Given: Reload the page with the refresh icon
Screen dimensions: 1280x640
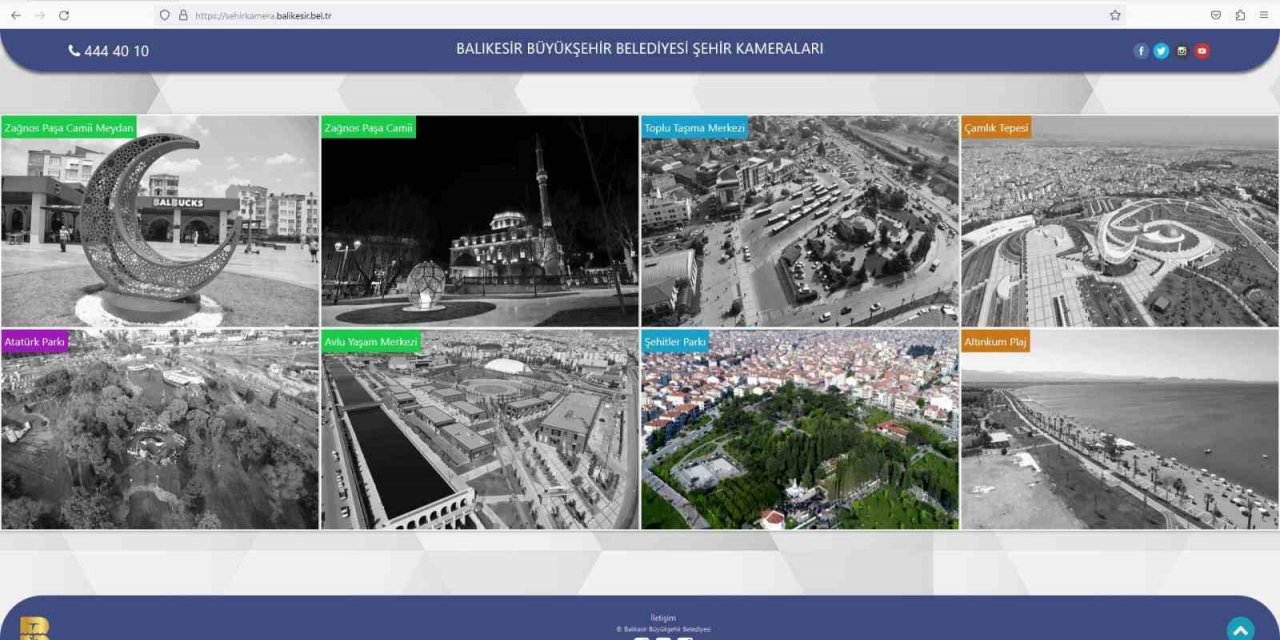Looking at the screenshot, I should [63, 15].
